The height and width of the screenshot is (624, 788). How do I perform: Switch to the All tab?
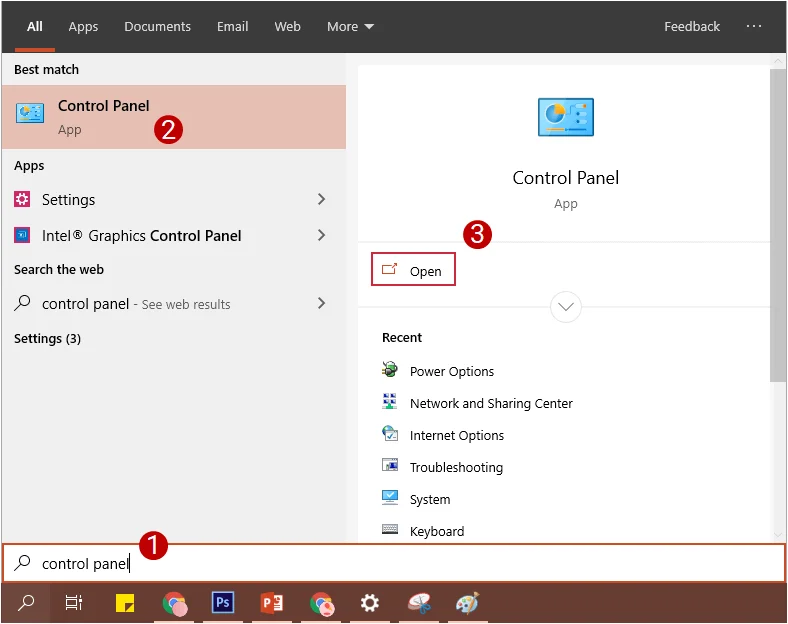tap(35, 27)
